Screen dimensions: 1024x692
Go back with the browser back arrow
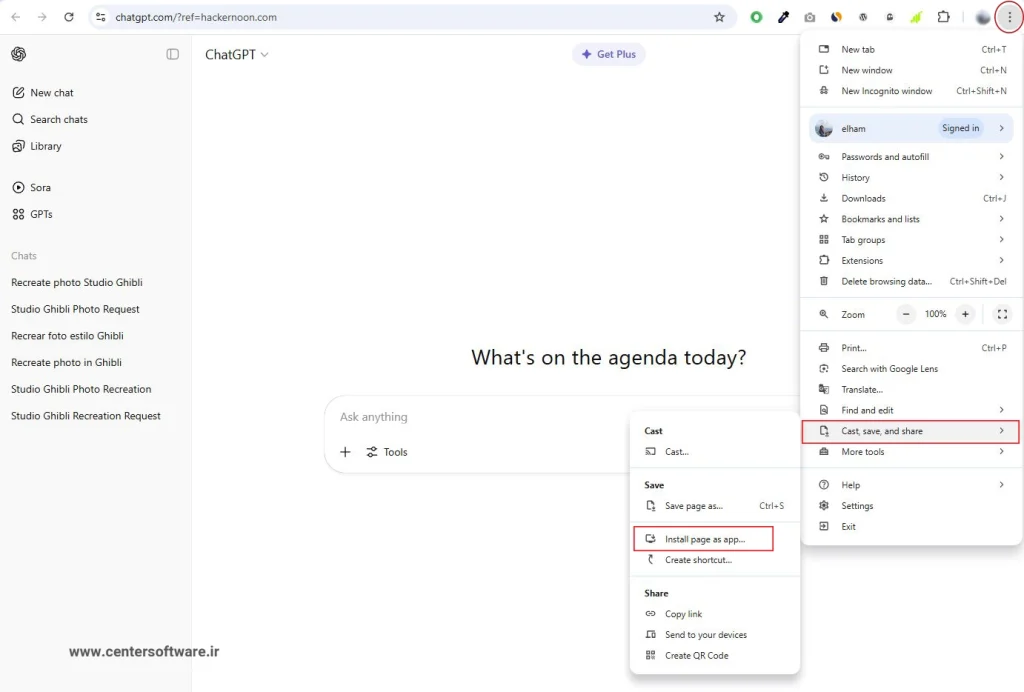coord(16,17)
